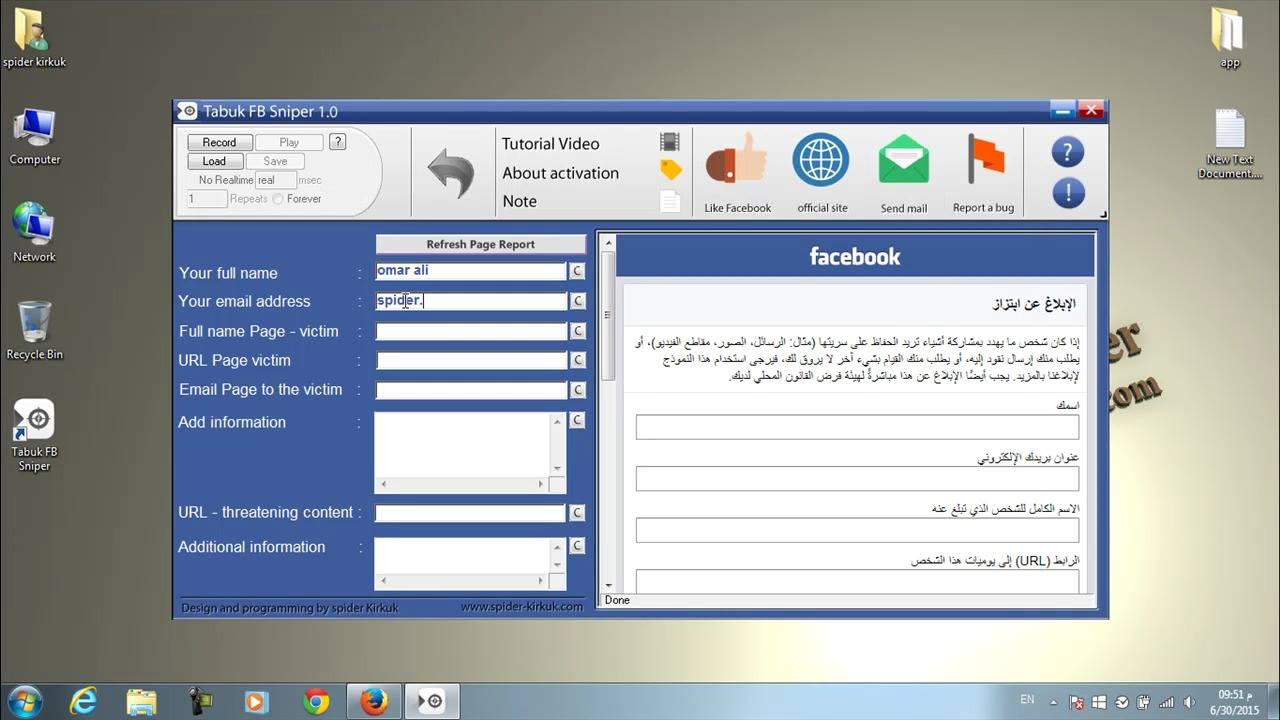Click the Like Facebook thumbs-up icon
The height and width of the screenshot is (720, 1280).
tap(736, 160)
